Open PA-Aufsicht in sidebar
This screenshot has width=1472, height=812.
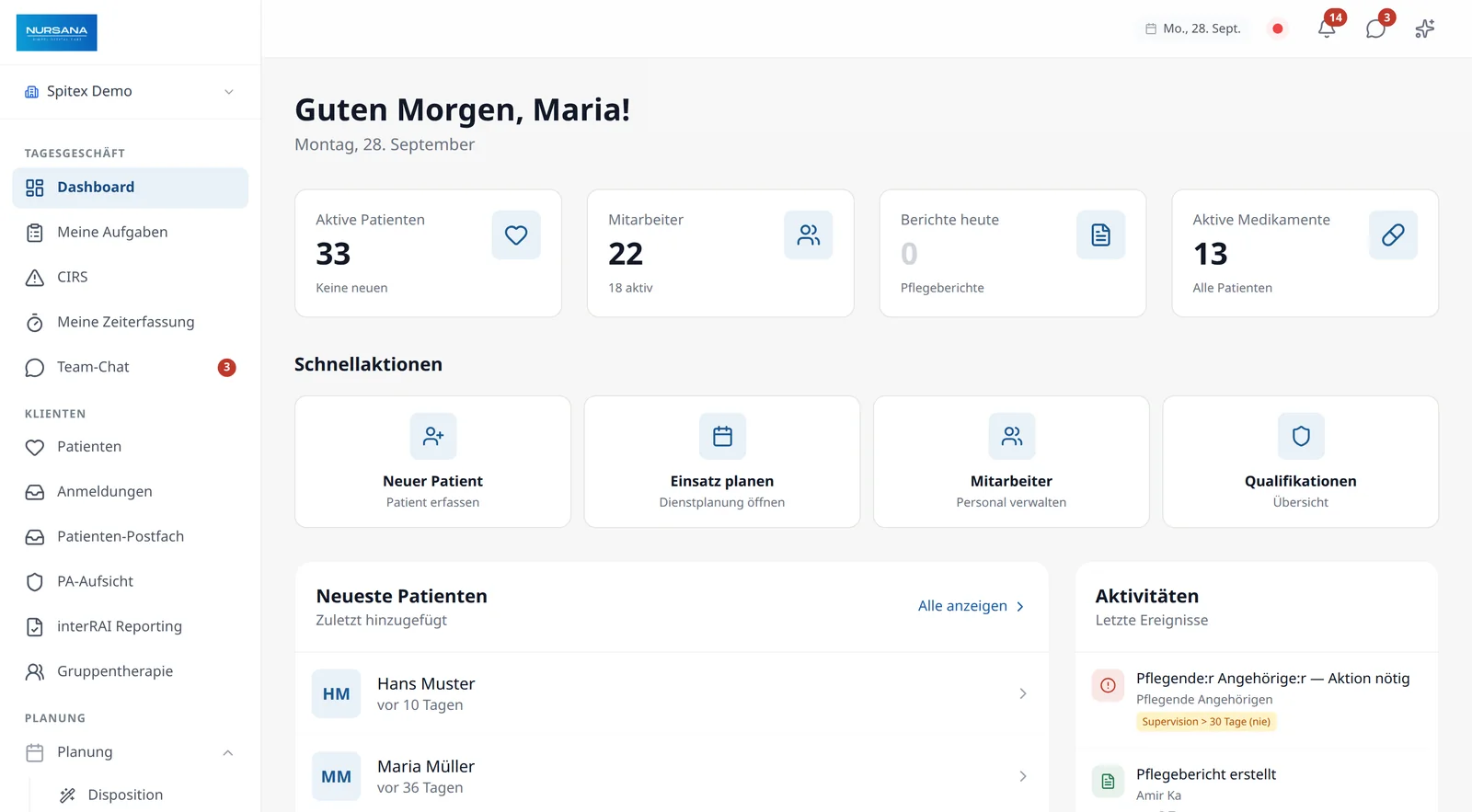131,582
